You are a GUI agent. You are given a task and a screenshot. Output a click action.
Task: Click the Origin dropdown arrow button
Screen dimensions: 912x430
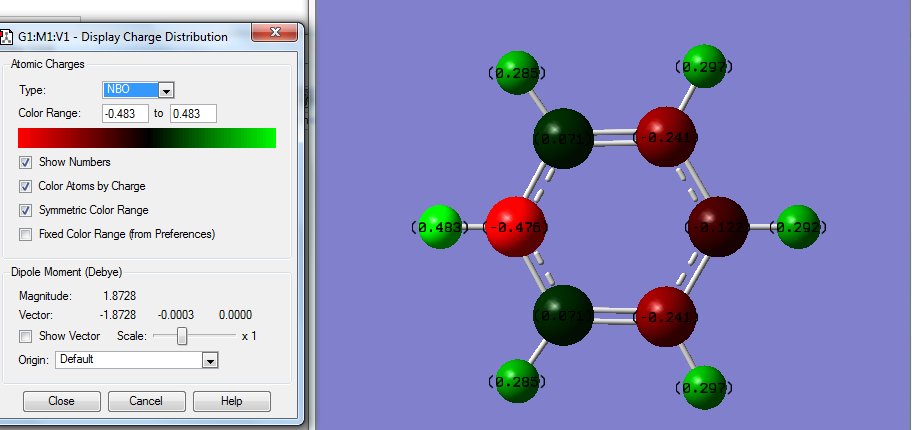(210, 361)
